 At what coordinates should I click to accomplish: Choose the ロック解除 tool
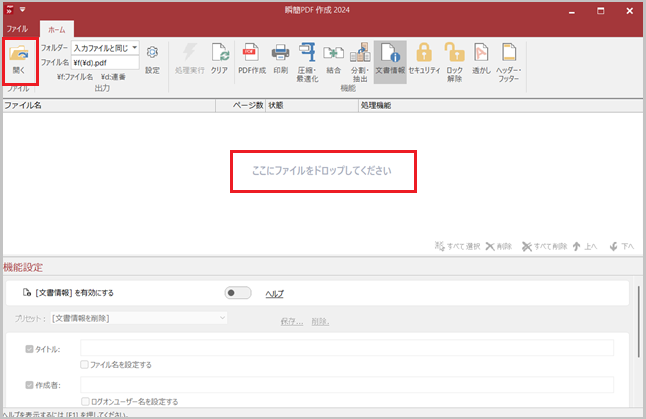click(x=455, y=62)
